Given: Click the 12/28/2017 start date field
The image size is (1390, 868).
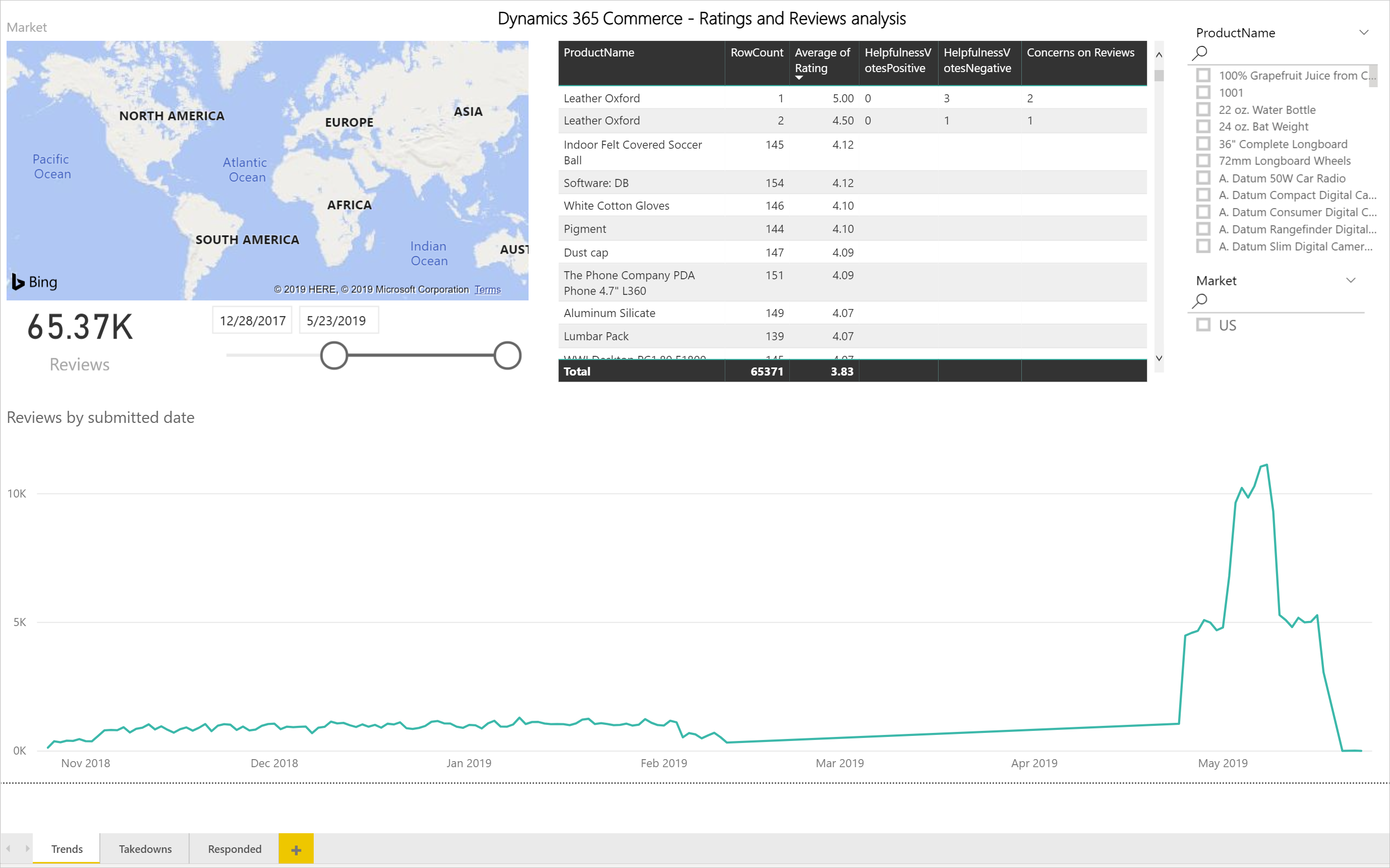Looking at the screenshot, I should 252,321.
